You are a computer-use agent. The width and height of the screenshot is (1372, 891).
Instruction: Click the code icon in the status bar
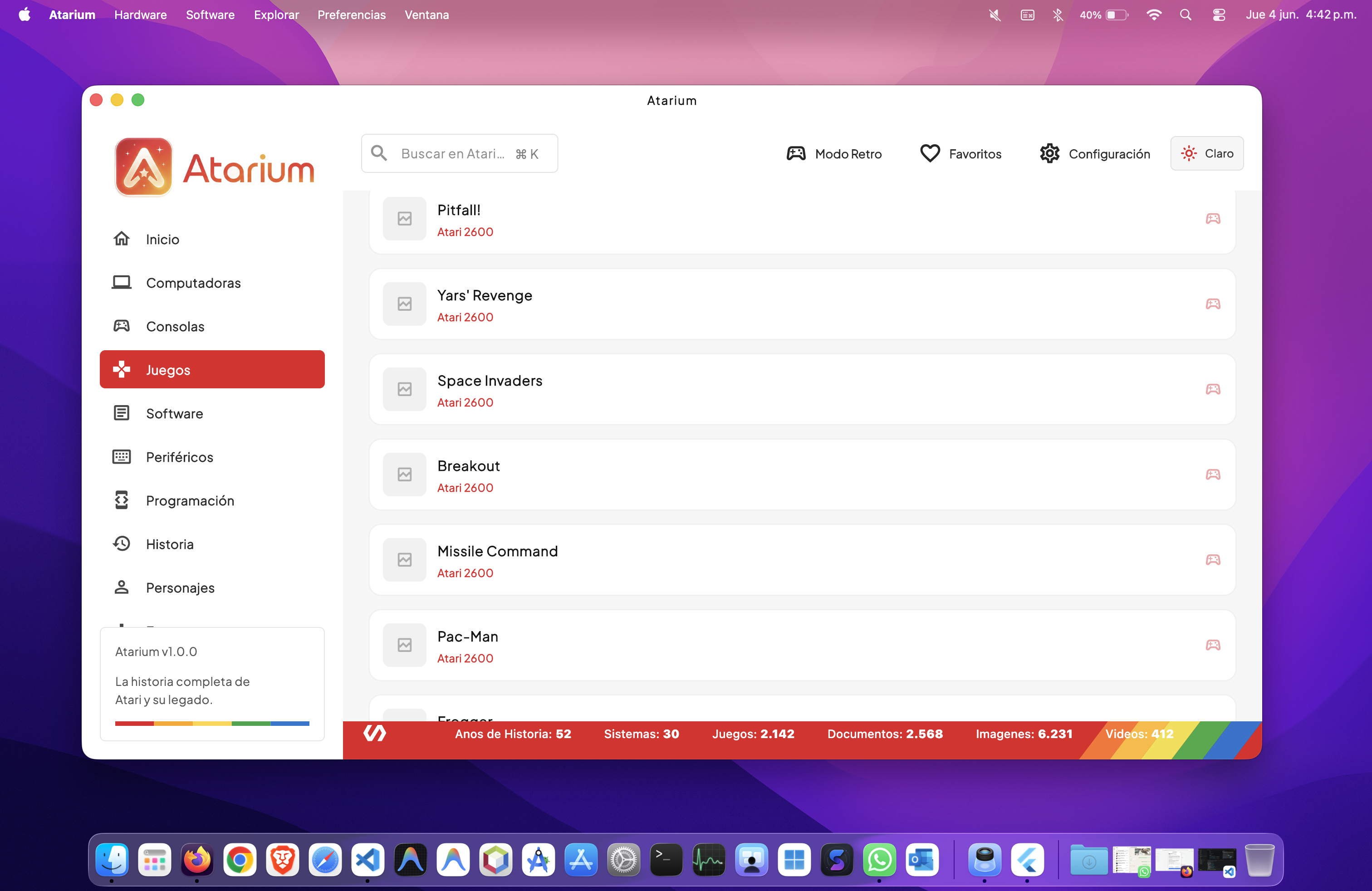click(375, 733)
